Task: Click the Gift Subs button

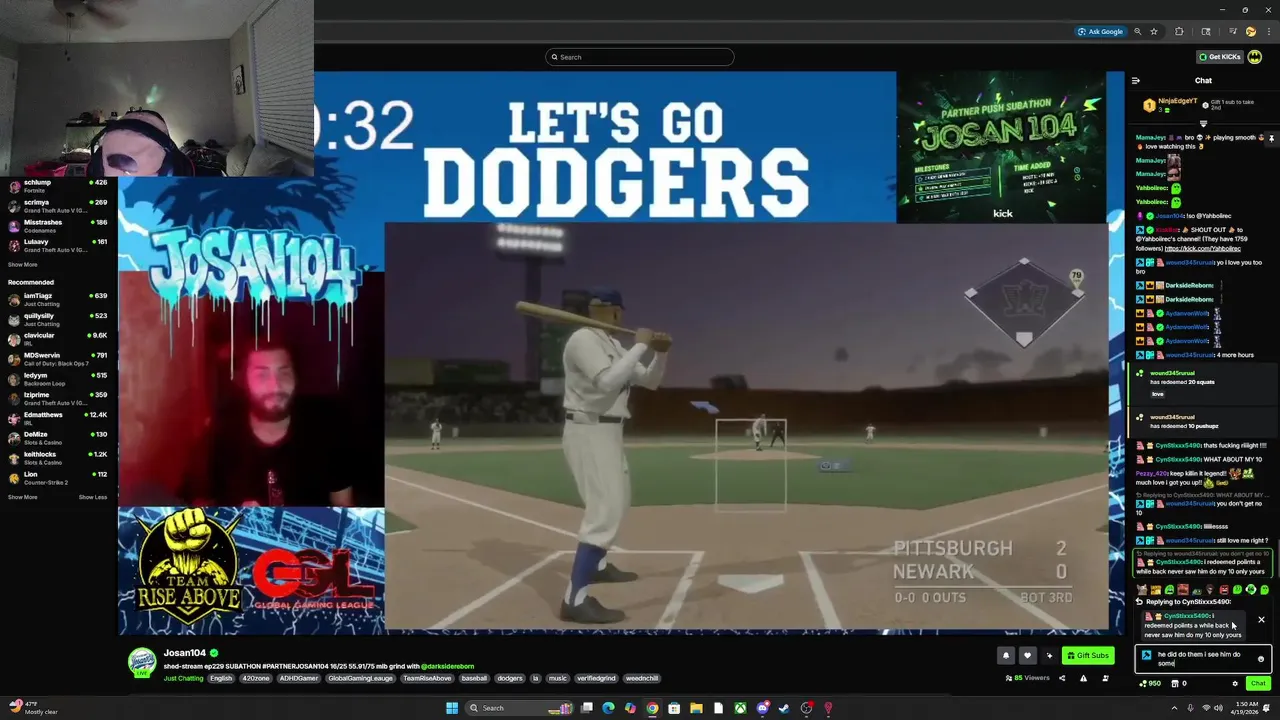Action: [x=1087, y=656]
